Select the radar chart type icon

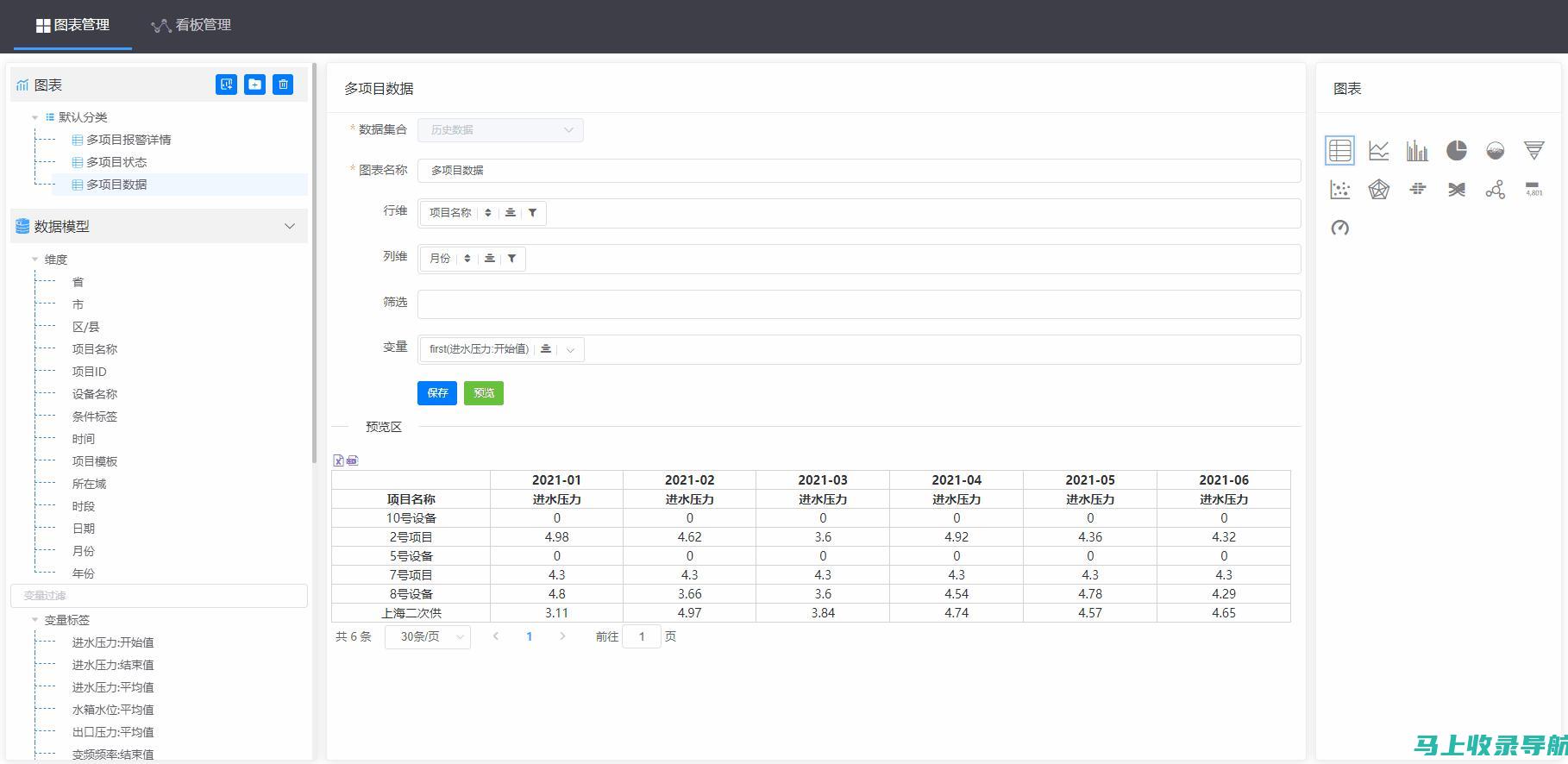click(x=1378, y=189)
